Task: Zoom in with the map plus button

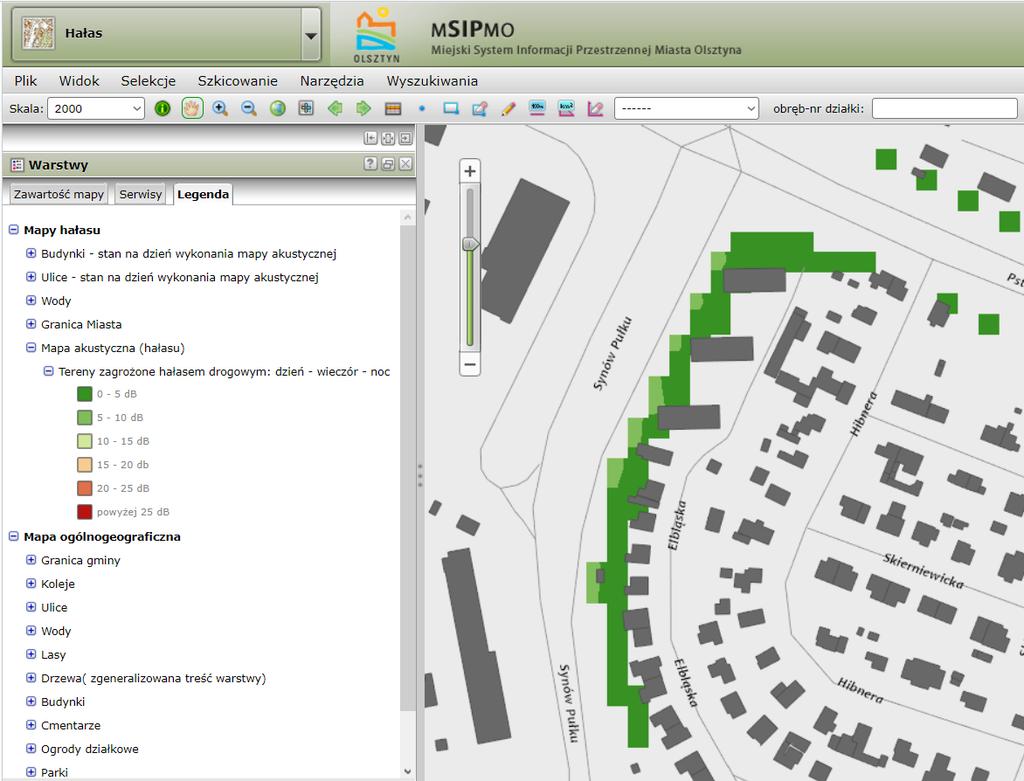Action: tap(470, 171)
